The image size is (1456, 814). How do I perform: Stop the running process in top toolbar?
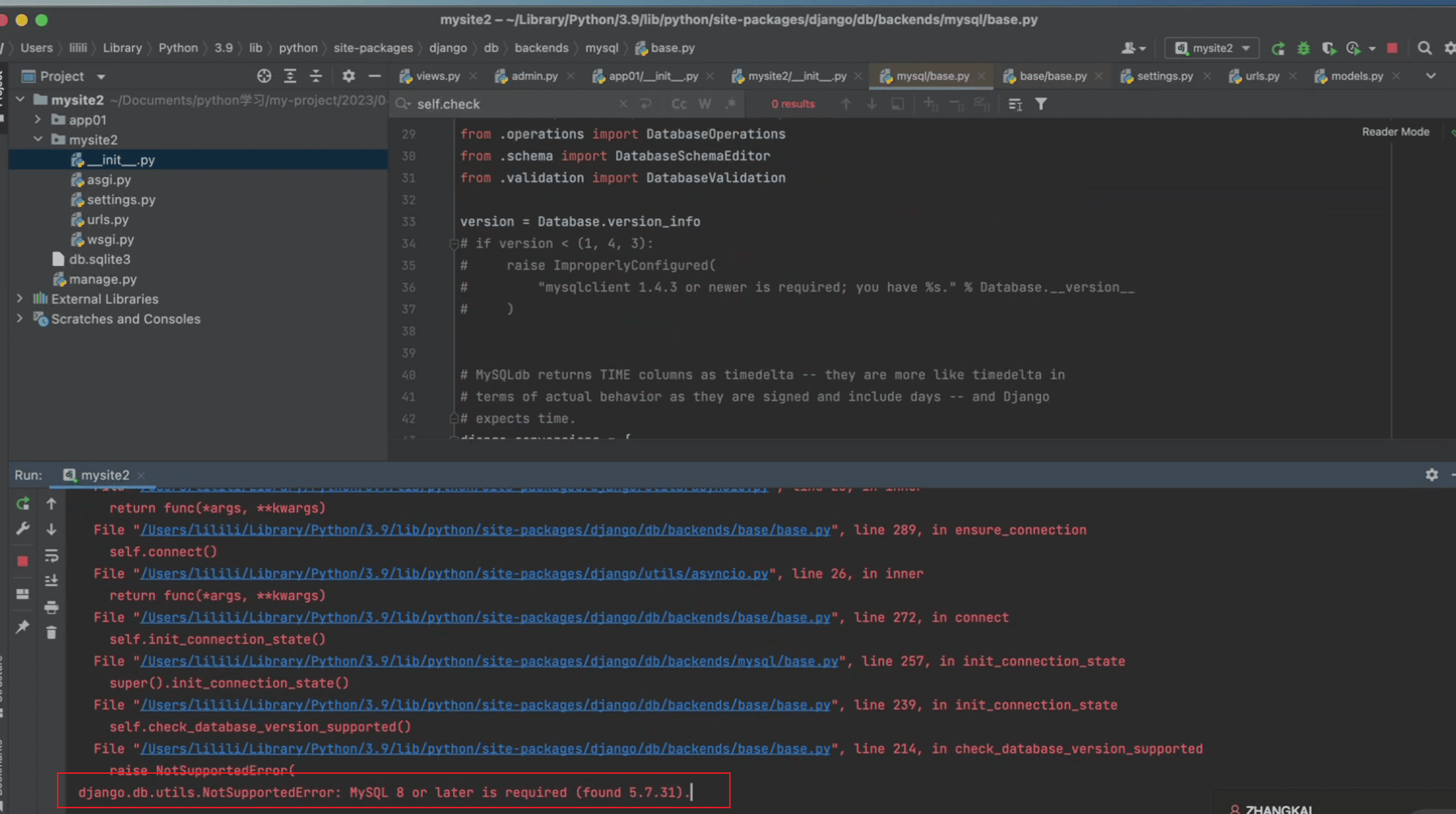(x=1393, y=49)
